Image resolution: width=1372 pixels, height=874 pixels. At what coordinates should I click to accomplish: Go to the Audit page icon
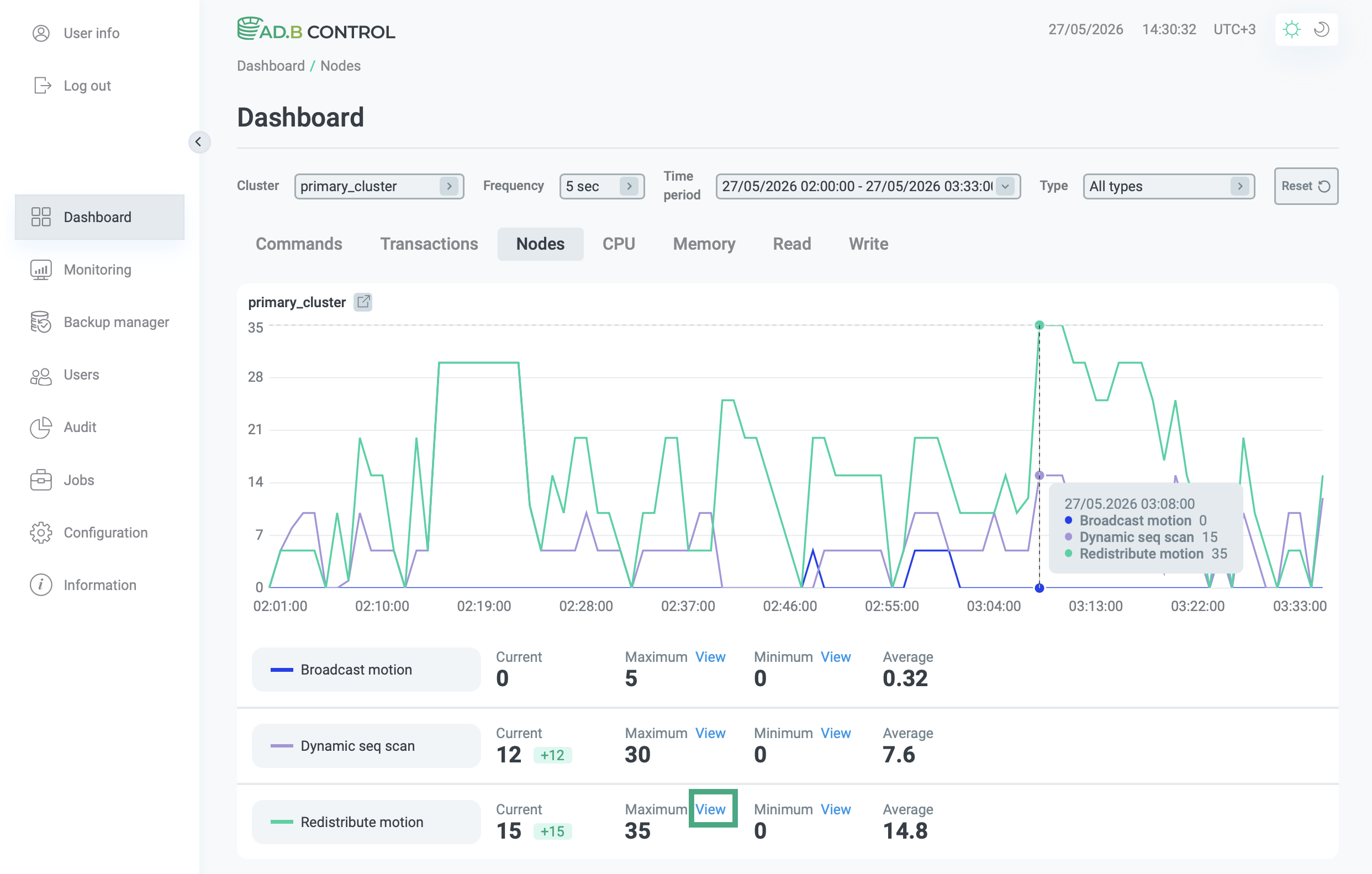point(40,427)
